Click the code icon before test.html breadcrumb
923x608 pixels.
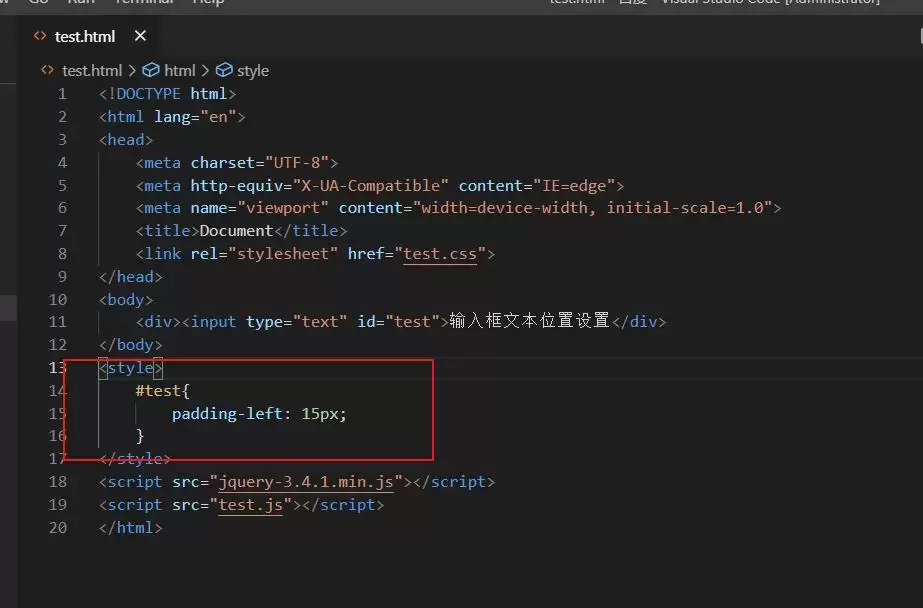pyautogui.click(x=46, y=70)
